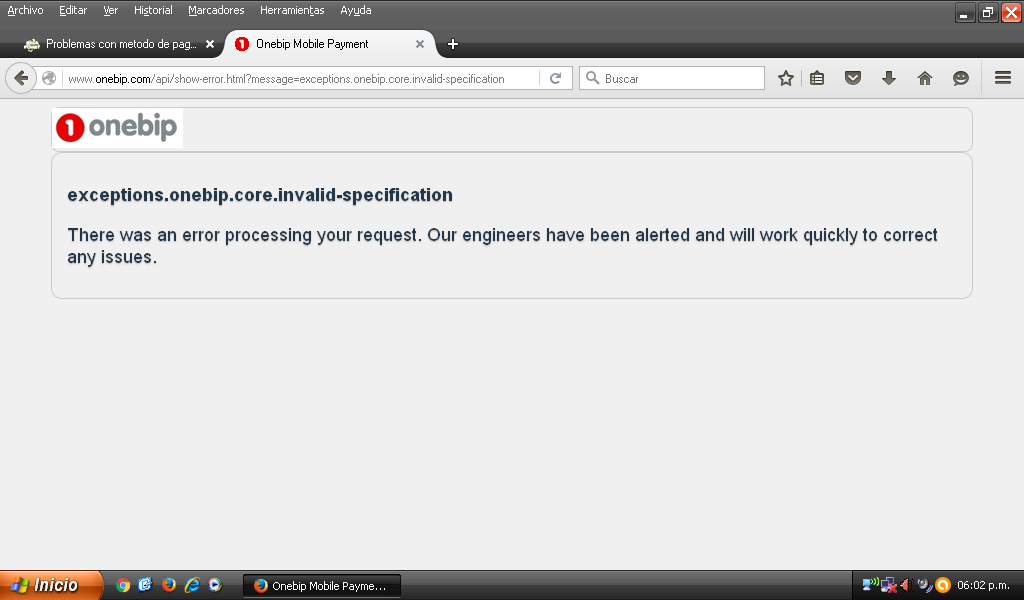Open the Downloads arrow icon
Viewport: 1024px width, 600px height.
click(889, 78)
